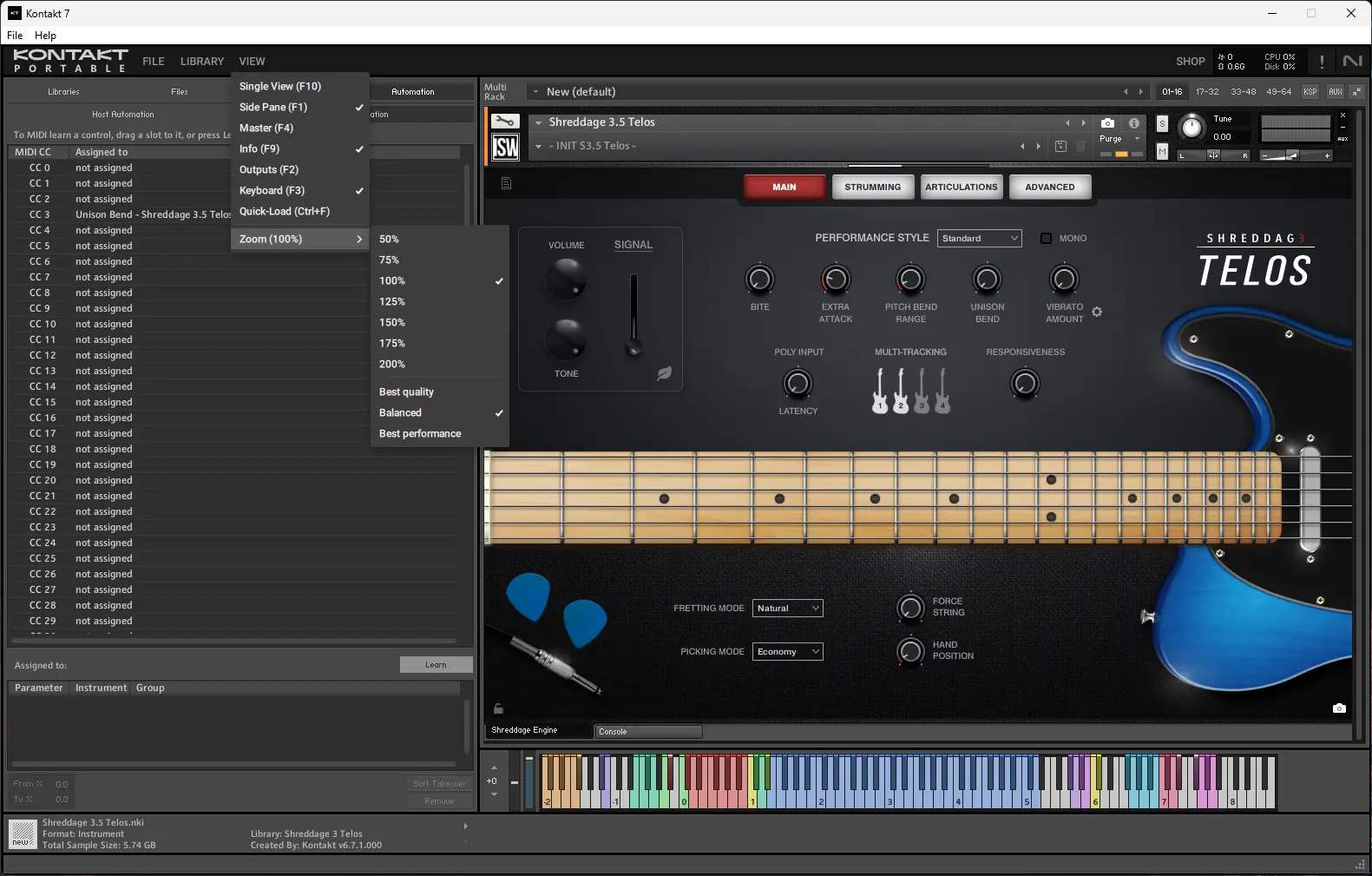Viewport: 1372px width, 876px height.
Task: Toggle Info (F9) in the View menu
Action: pos(300,148)
